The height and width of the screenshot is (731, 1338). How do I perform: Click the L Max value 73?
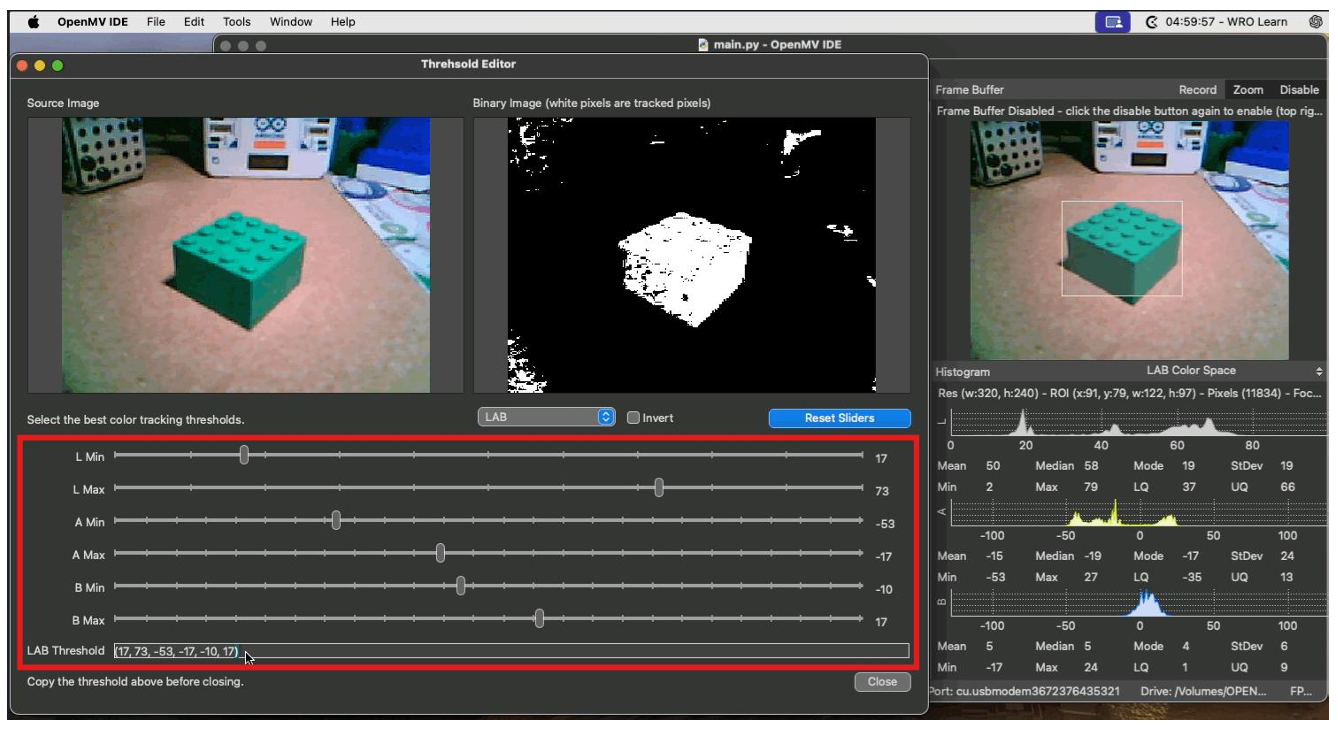point(881,492)
